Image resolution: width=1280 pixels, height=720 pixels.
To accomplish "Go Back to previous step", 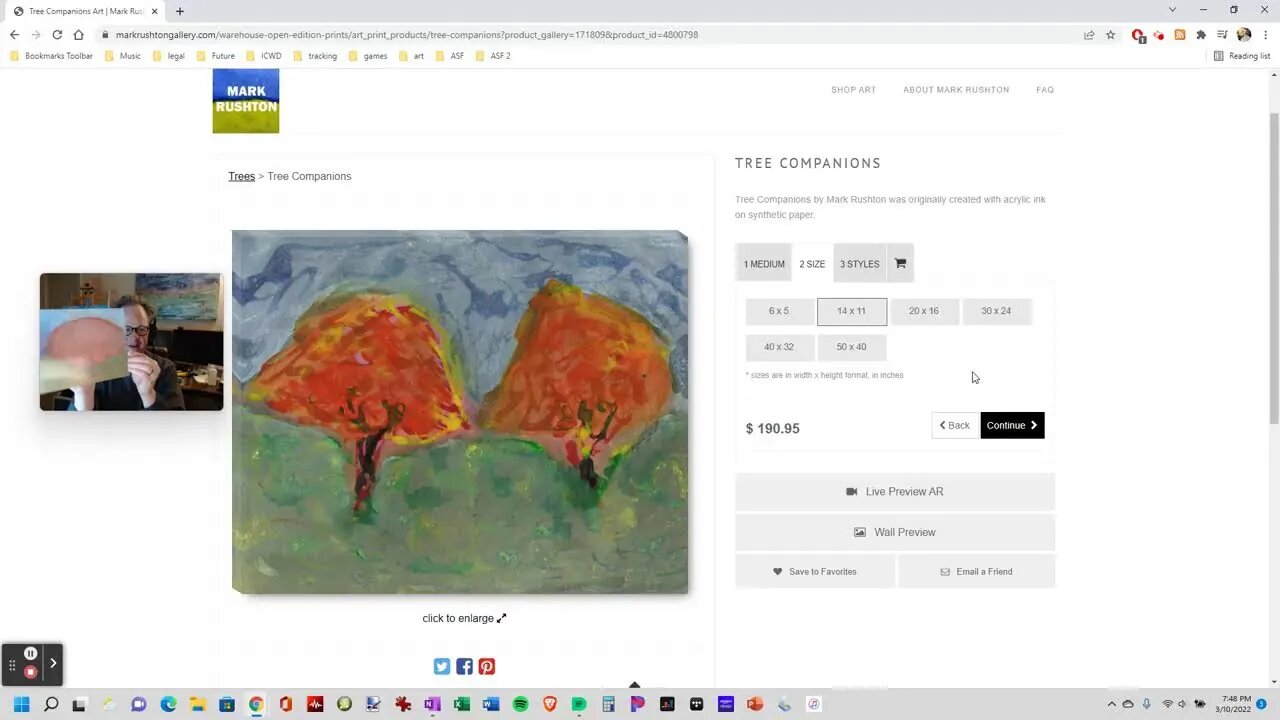I will tap(954, 425).
